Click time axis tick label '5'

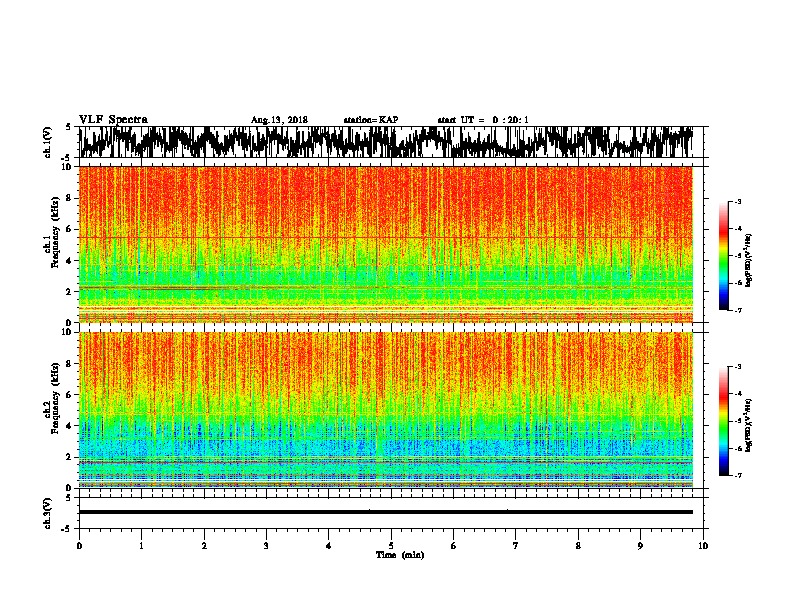[391, 546]
